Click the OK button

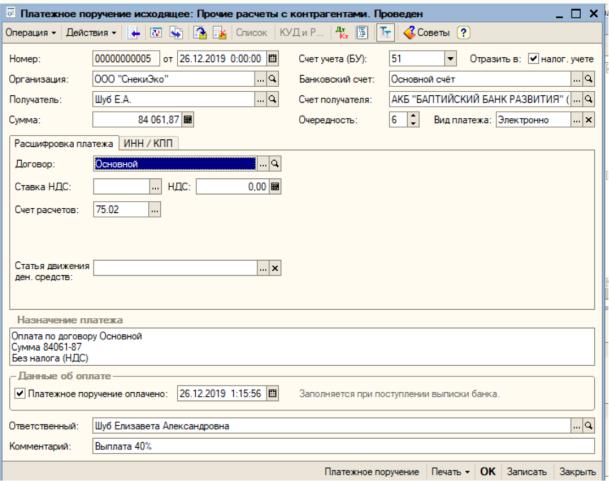click(x=488, y=470)
